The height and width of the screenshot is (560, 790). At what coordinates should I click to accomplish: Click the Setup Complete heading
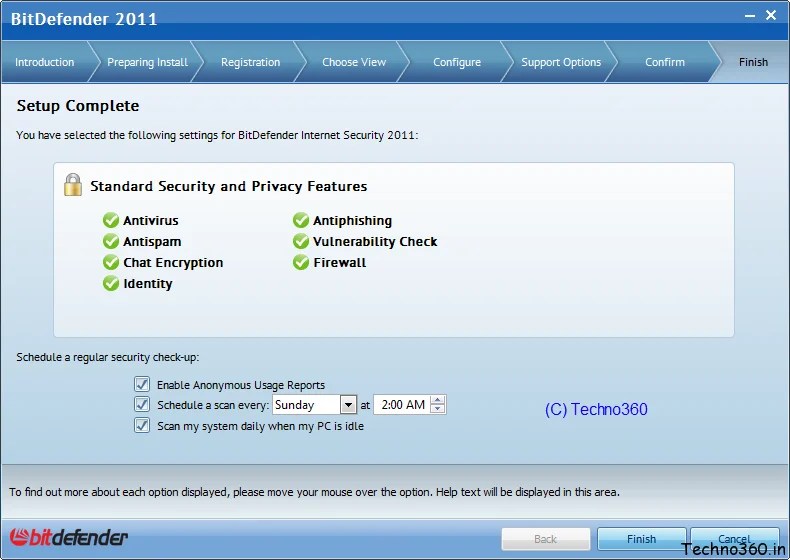tap(78, 106)
